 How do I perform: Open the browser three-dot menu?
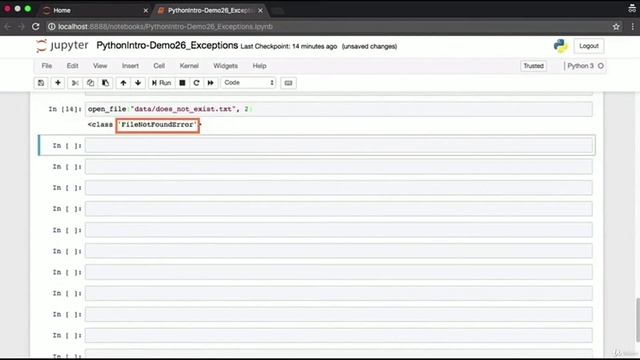(633, 27)
